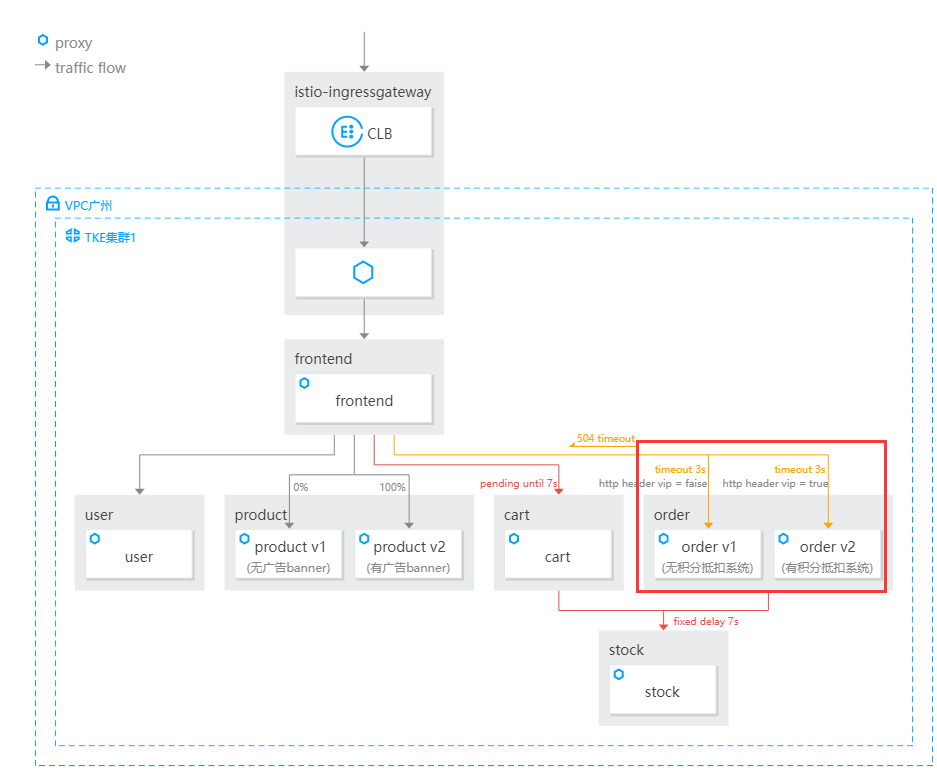Click the http header vip = true label
Viewport: 937px width, 779px height.
775,483
